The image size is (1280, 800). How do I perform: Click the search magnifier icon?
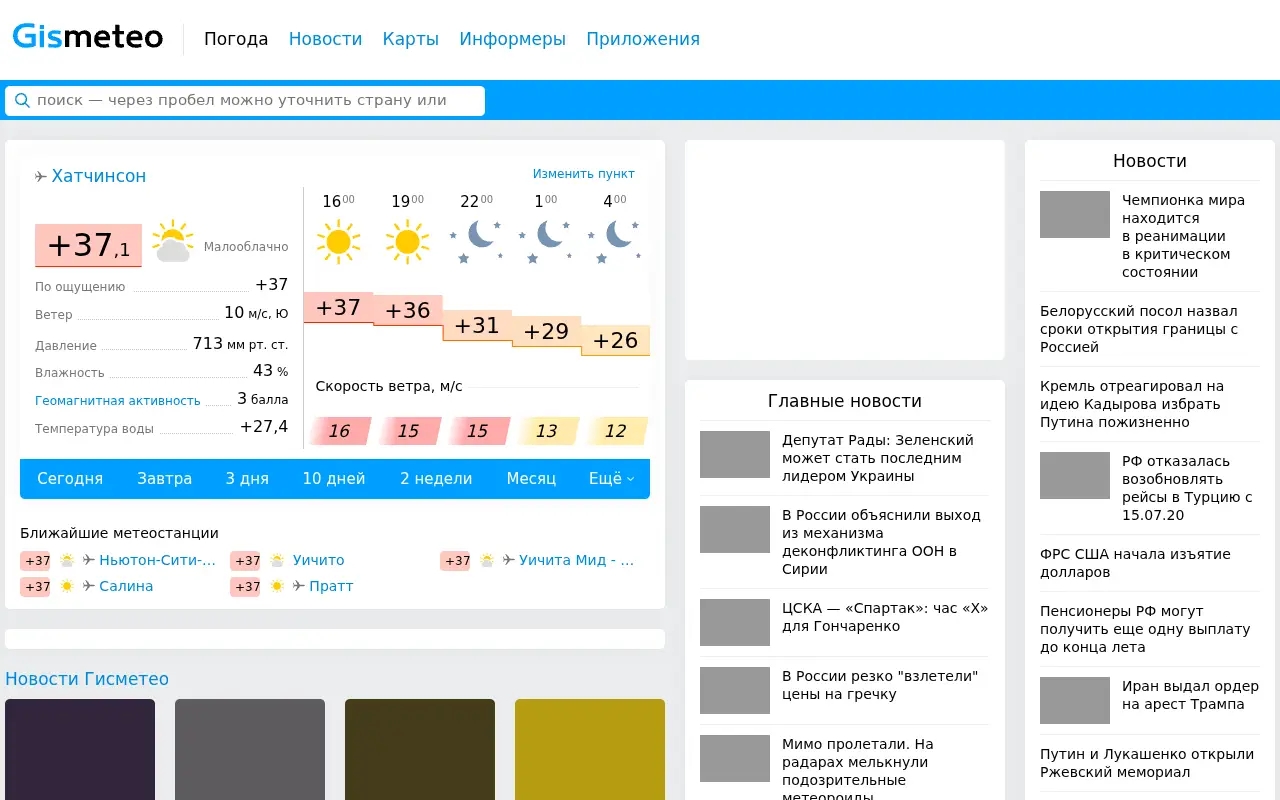(x=22, y=100)
